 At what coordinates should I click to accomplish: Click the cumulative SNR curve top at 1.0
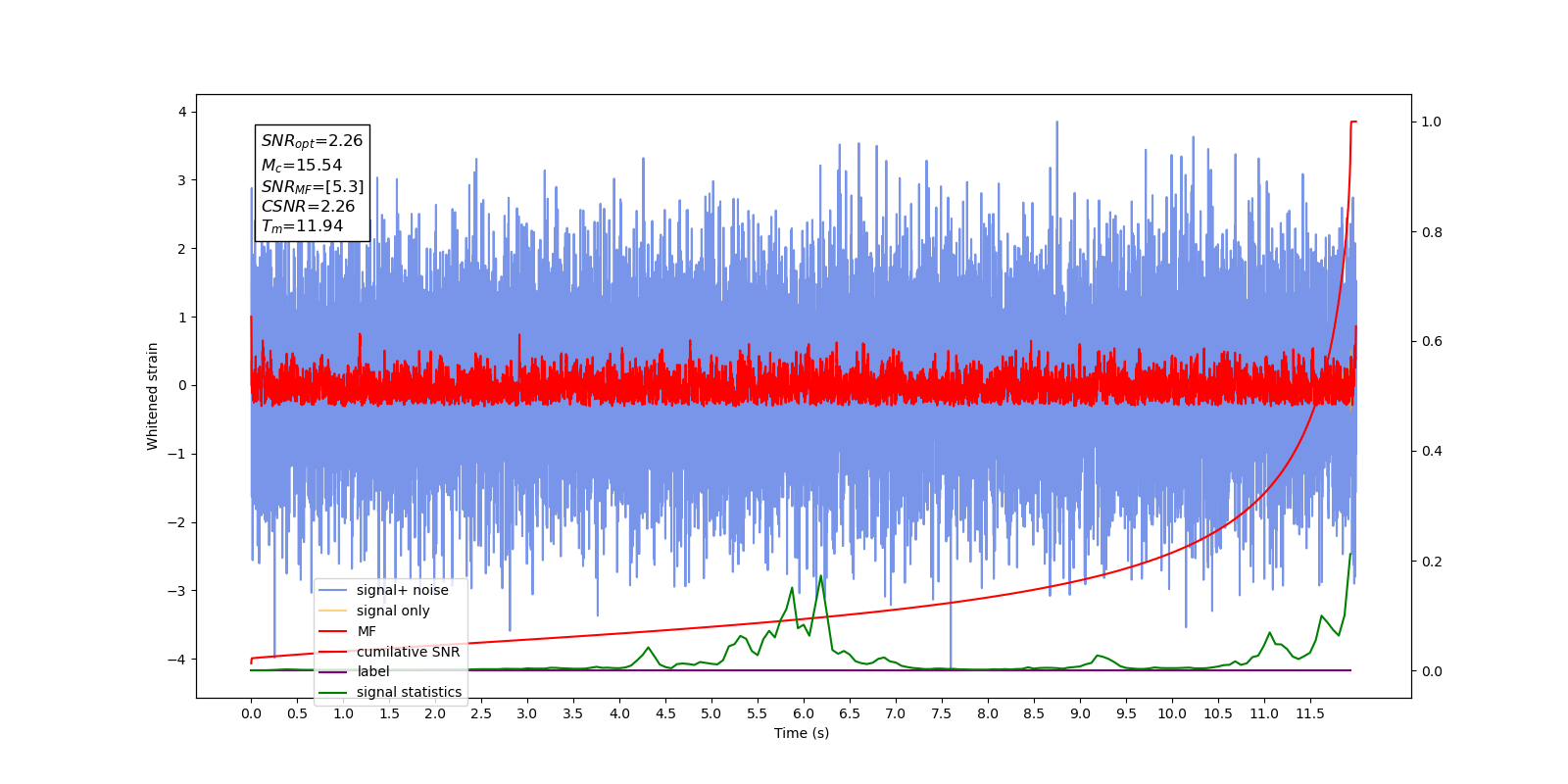click(1353, 122)
